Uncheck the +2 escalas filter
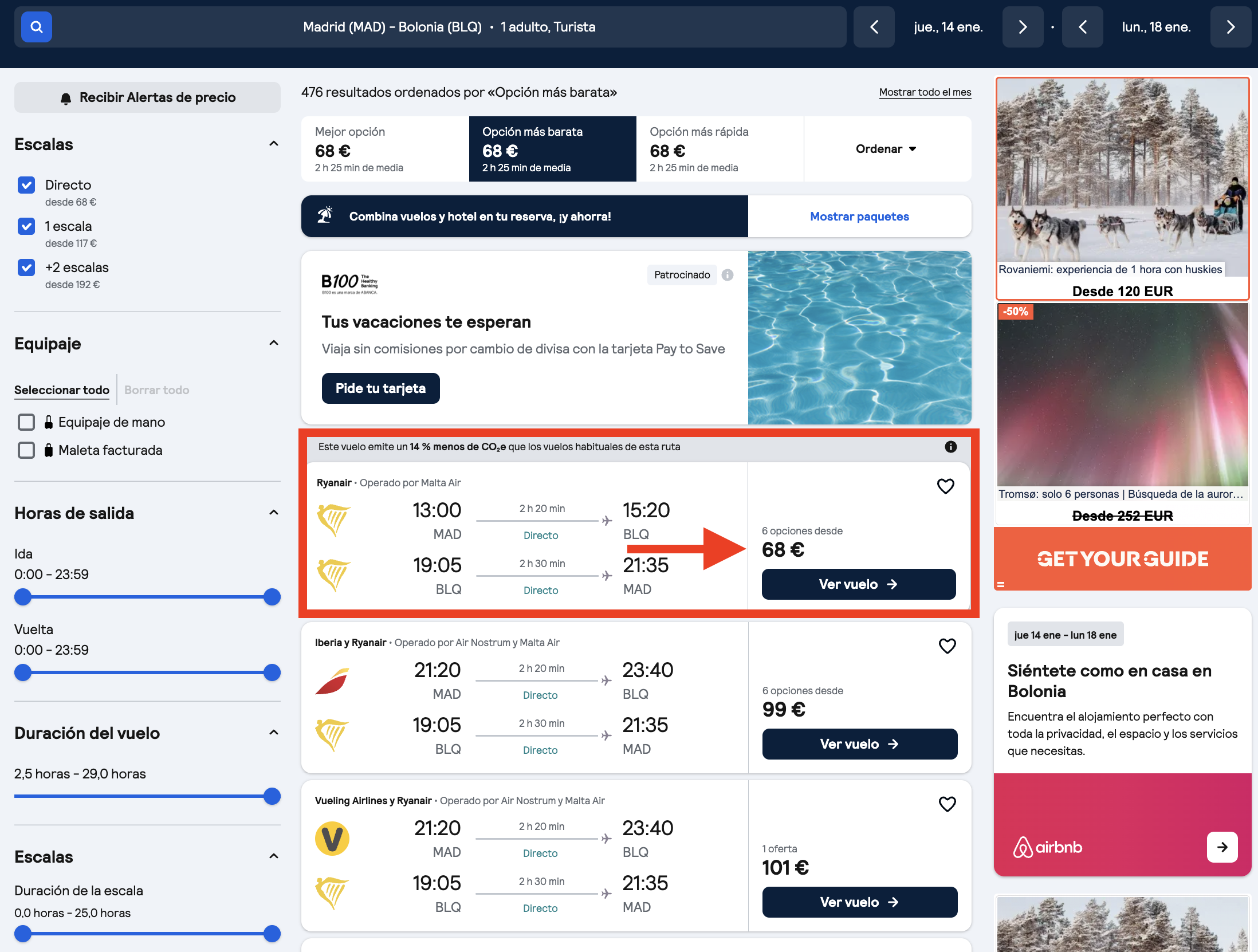1258x952 pixels. tap(26, 267)
